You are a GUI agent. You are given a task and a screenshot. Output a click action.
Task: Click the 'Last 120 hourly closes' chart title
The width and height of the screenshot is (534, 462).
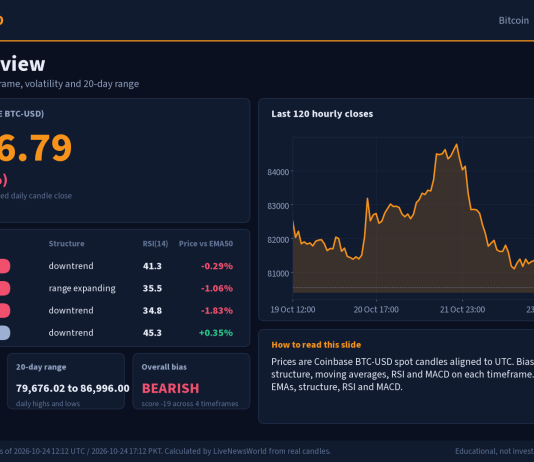(322, 114)
